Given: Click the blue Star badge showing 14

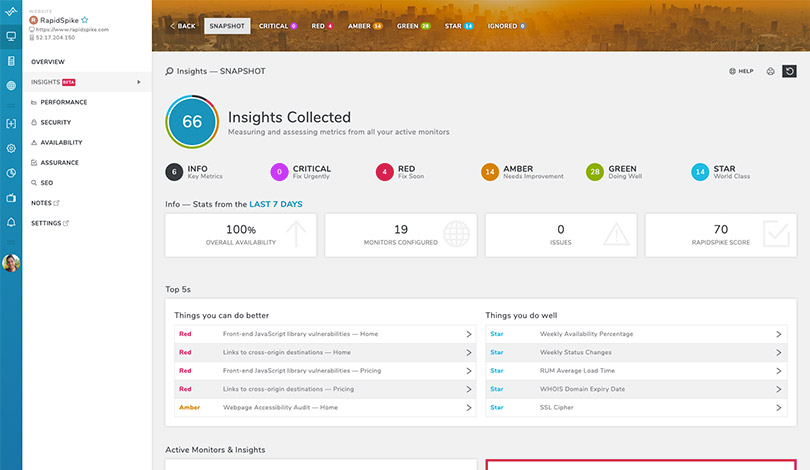Looking at the screenshot, I should coord(700,172).
